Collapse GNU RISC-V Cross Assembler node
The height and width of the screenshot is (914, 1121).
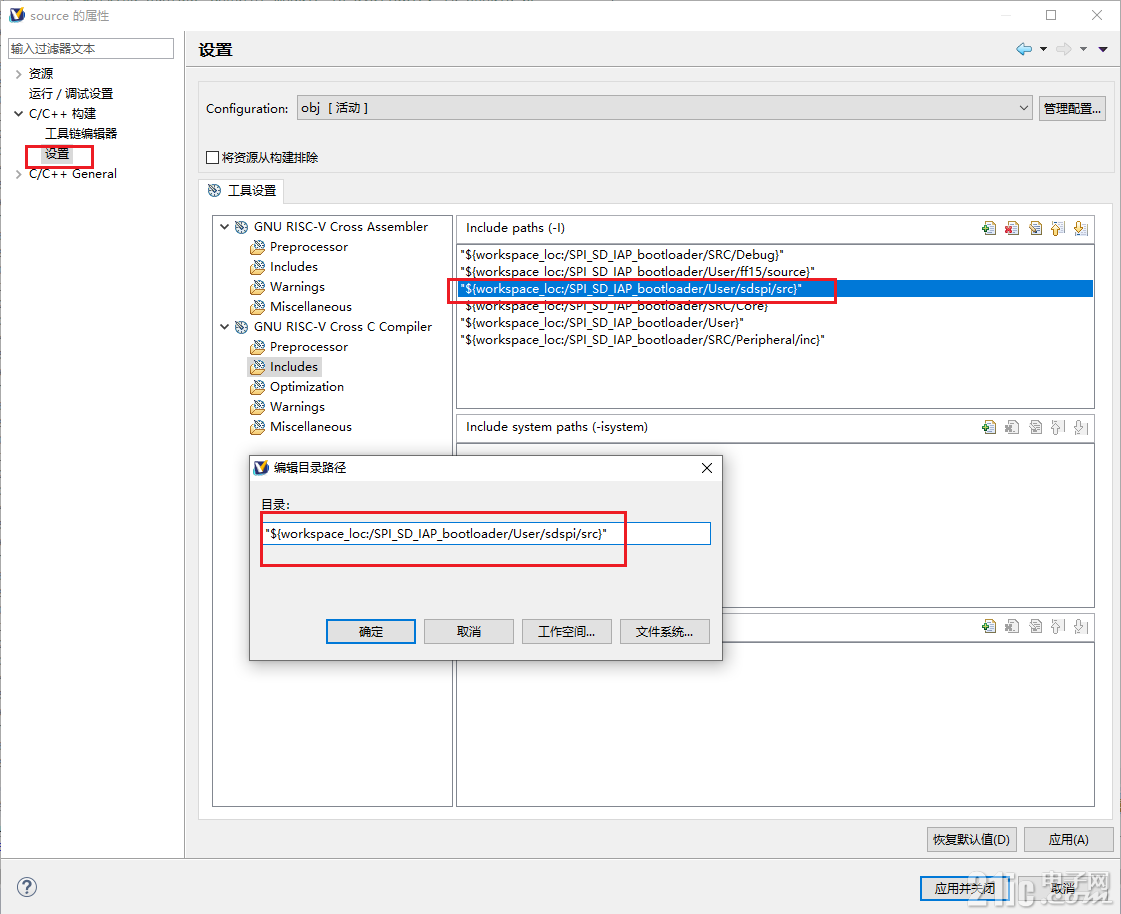(224, 227)
